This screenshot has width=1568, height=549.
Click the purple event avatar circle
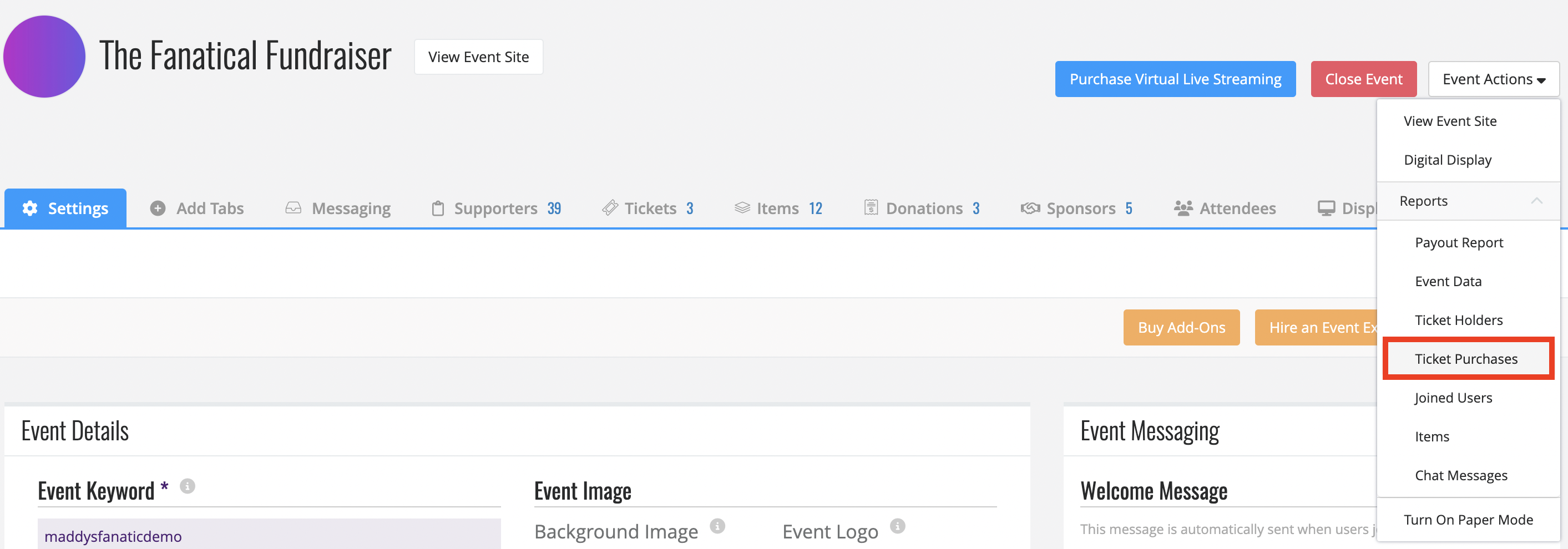pyautogui.click(x=44, y=57)
